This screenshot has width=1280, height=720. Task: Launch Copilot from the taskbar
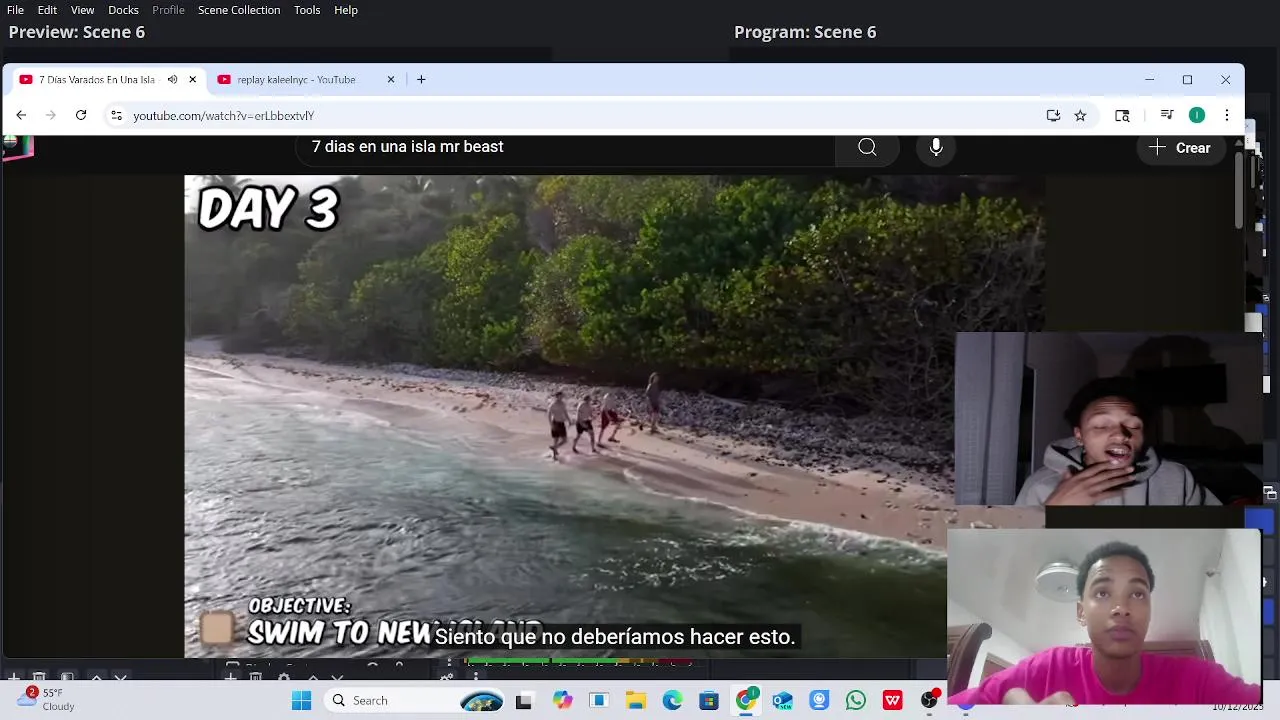tap(562, 700)
